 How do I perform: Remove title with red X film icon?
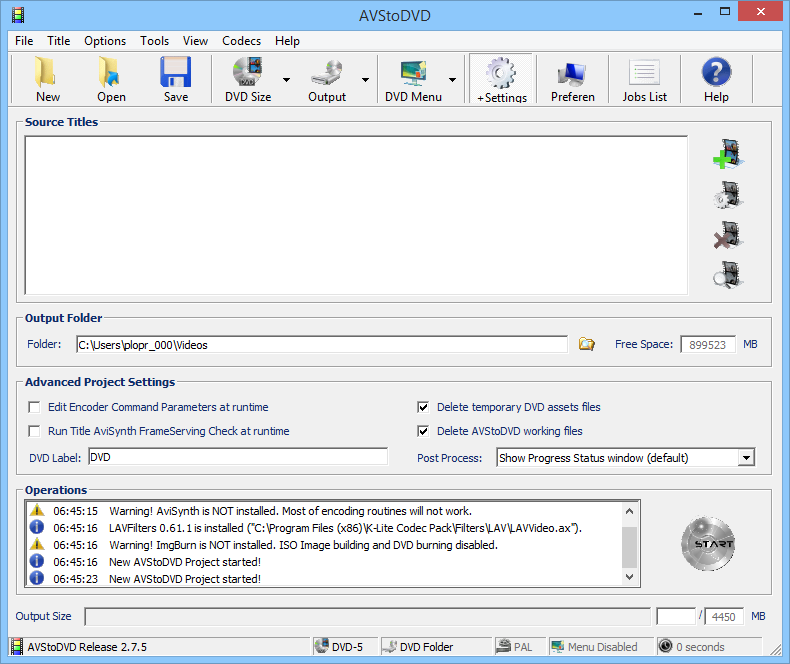tap(728, 235)
